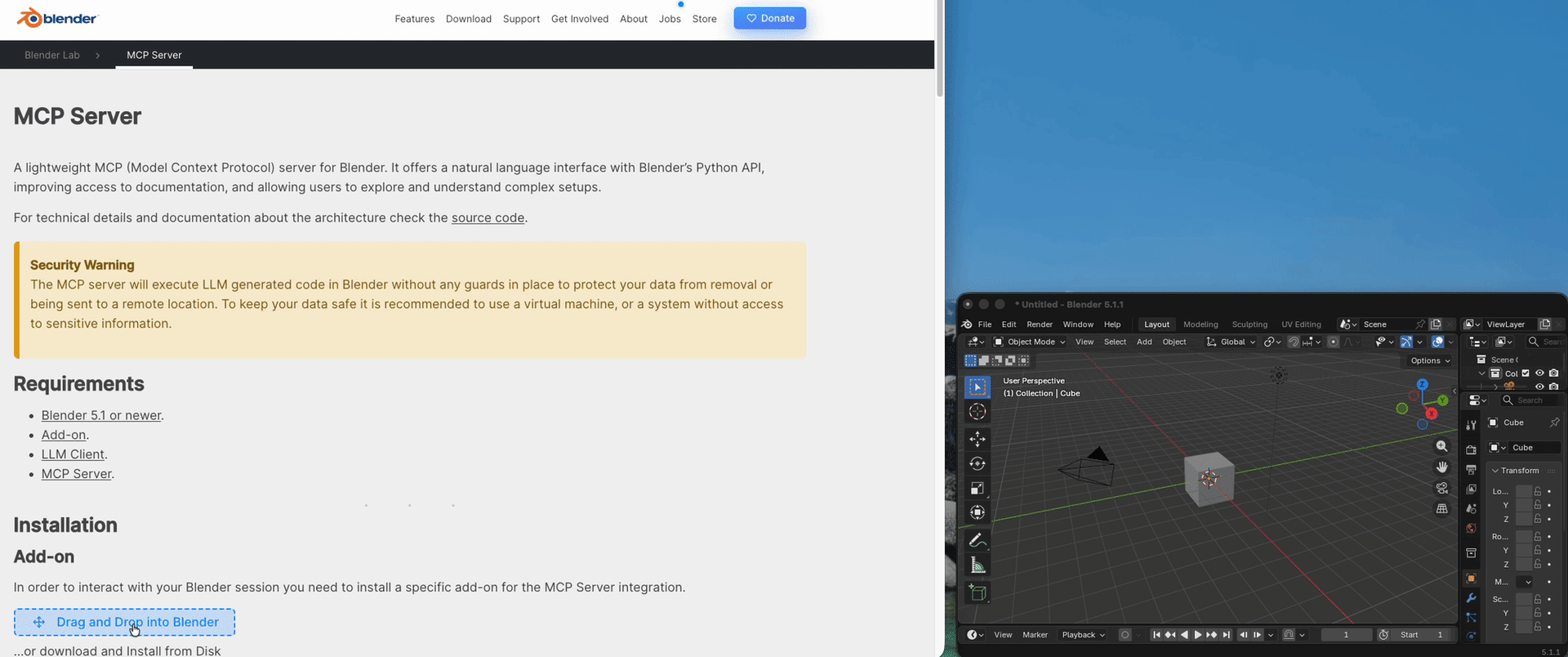This screenshot has width=1568, height=657.
Task: Activate the Annotate pencil tool
Action: [x=978, y=540]
